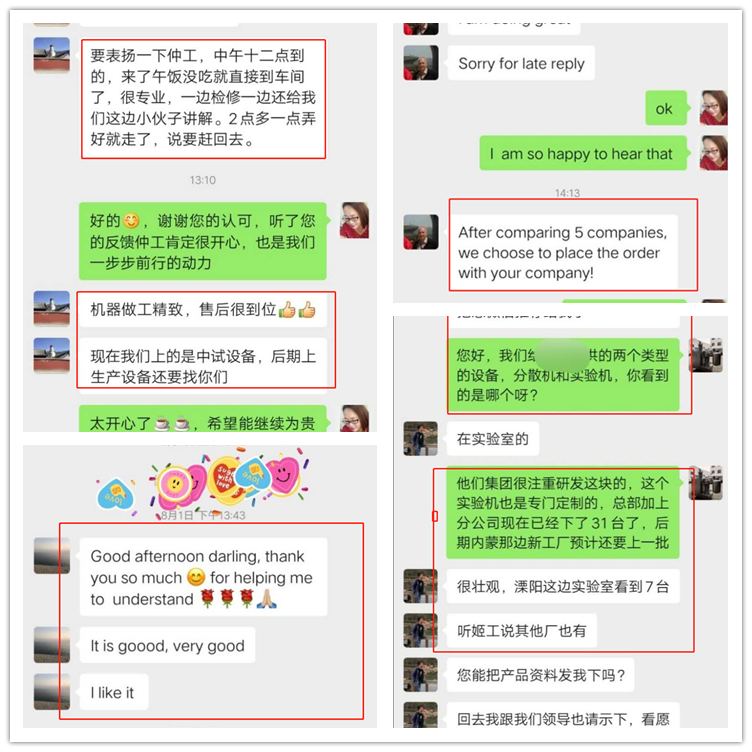Tap the '听姬工说其他厂也有' message bubble
752x752 pixels.
(x=522, y=630)
